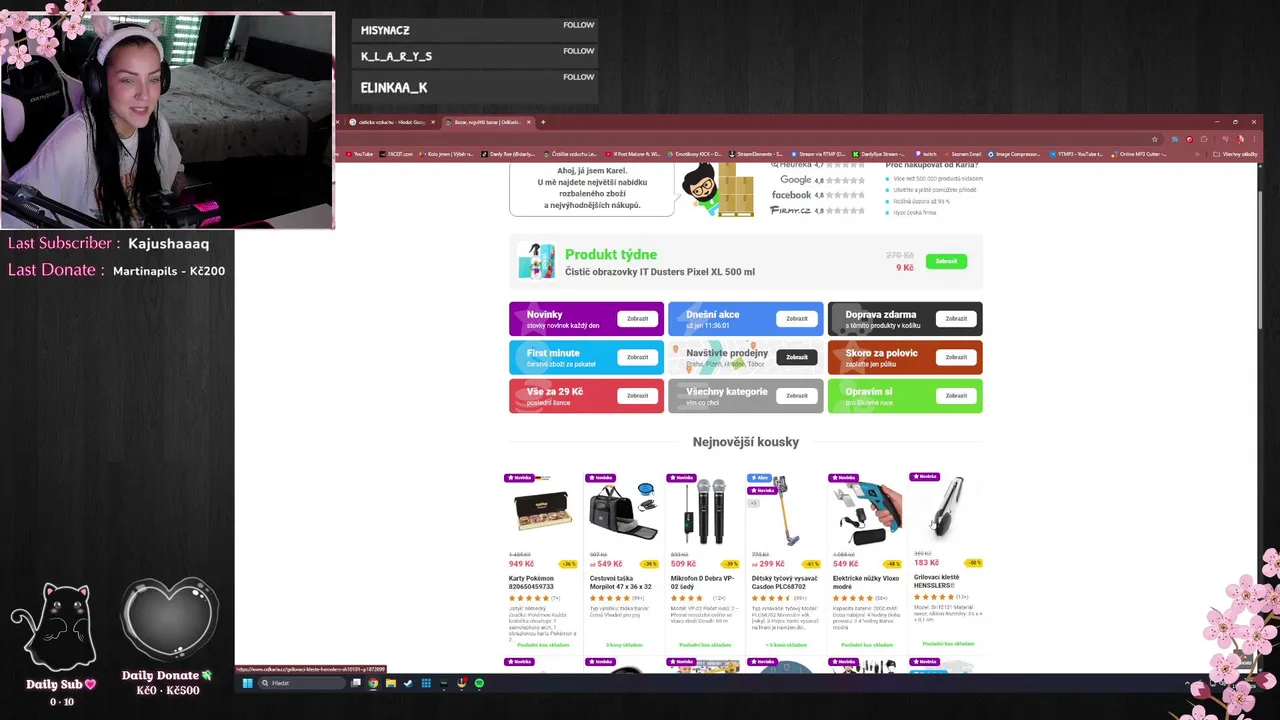This screenshot has width=1280, height=720.
Task: Open the Grilovací kleště HENSSLERS product image
Action: point(947,508)
